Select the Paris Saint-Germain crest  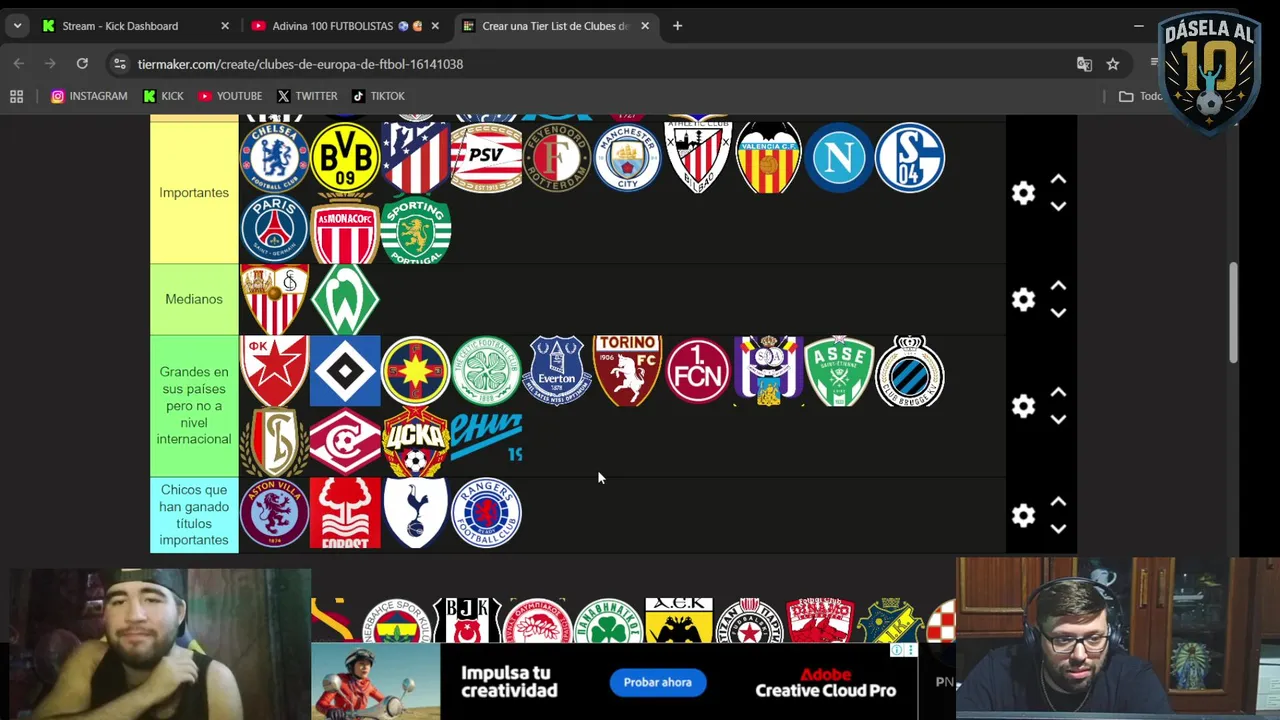click(274, 228)
